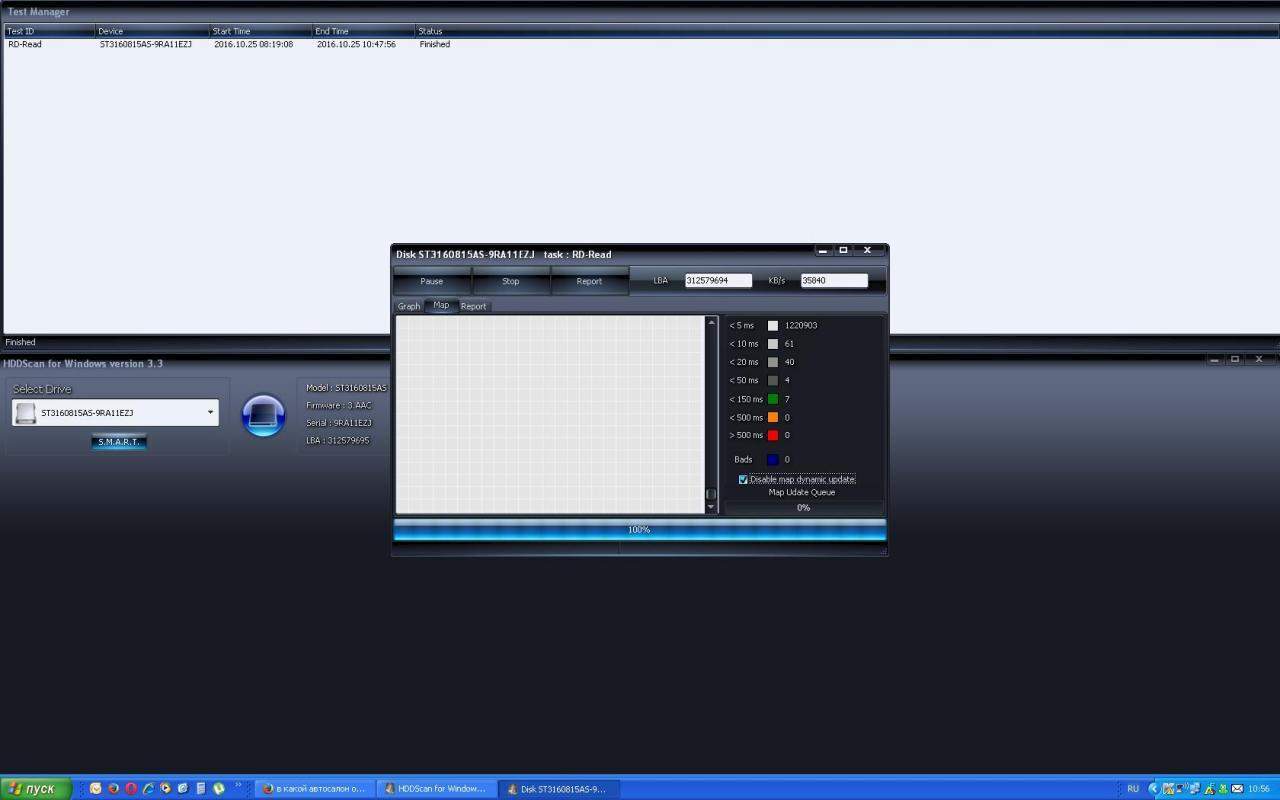Screen dimensions: 1280x800
Task: Click the red over 500 ms color swatch
Action: pyautogui.click(x=772, y=436)
